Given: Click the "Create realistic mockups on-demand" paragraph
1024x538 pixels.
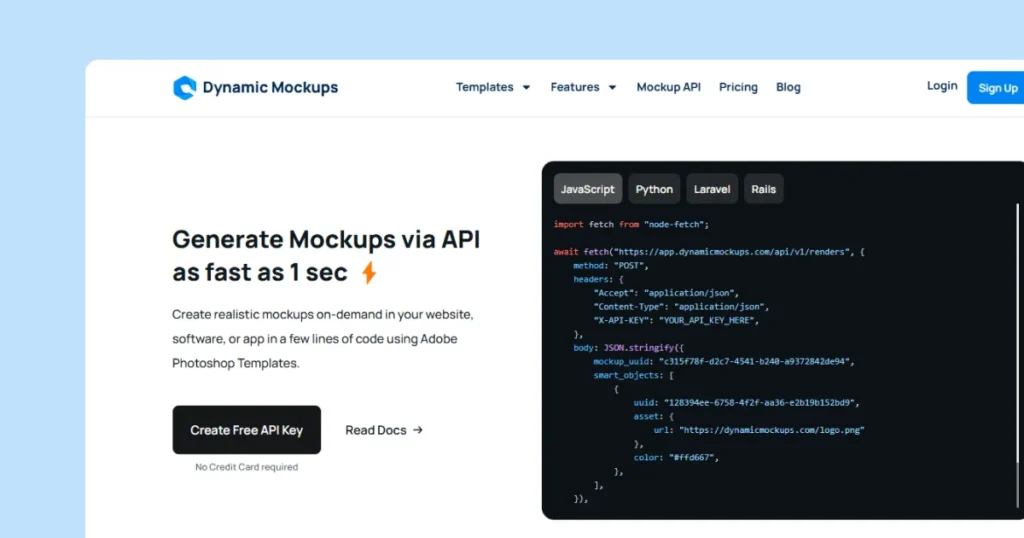Looking at the screenshot, I should pos(323,338).
